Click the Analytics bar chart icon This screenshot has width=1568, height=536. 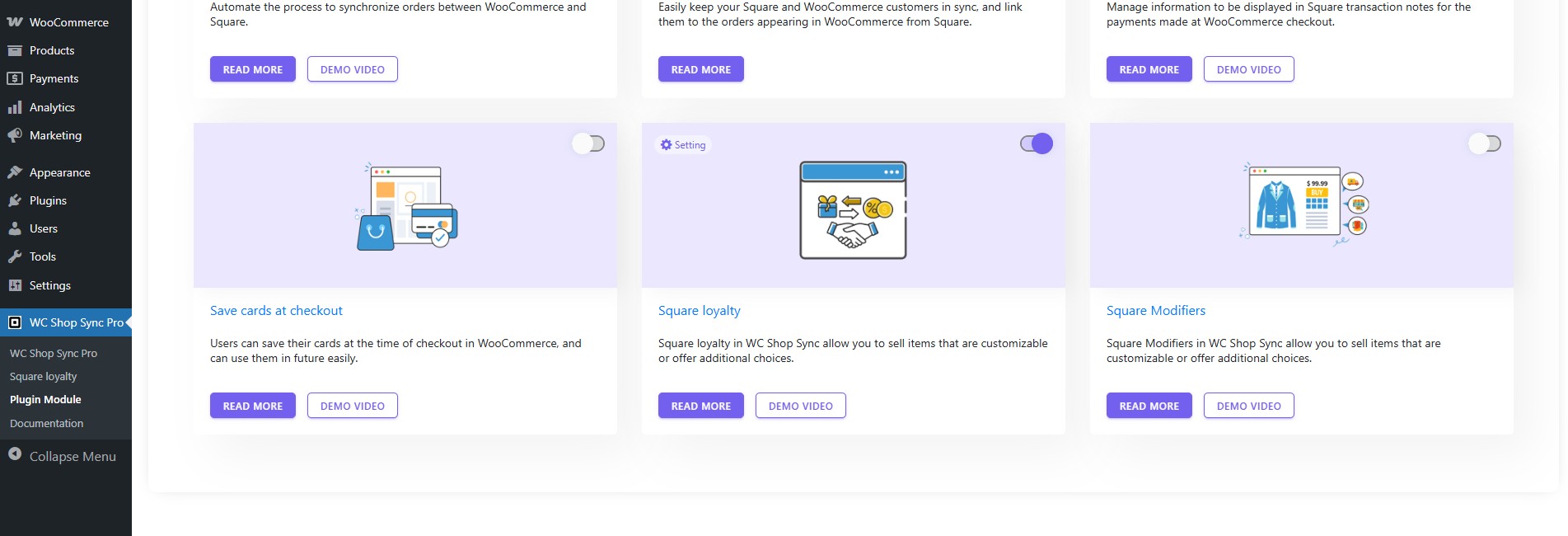coord(15,107)
